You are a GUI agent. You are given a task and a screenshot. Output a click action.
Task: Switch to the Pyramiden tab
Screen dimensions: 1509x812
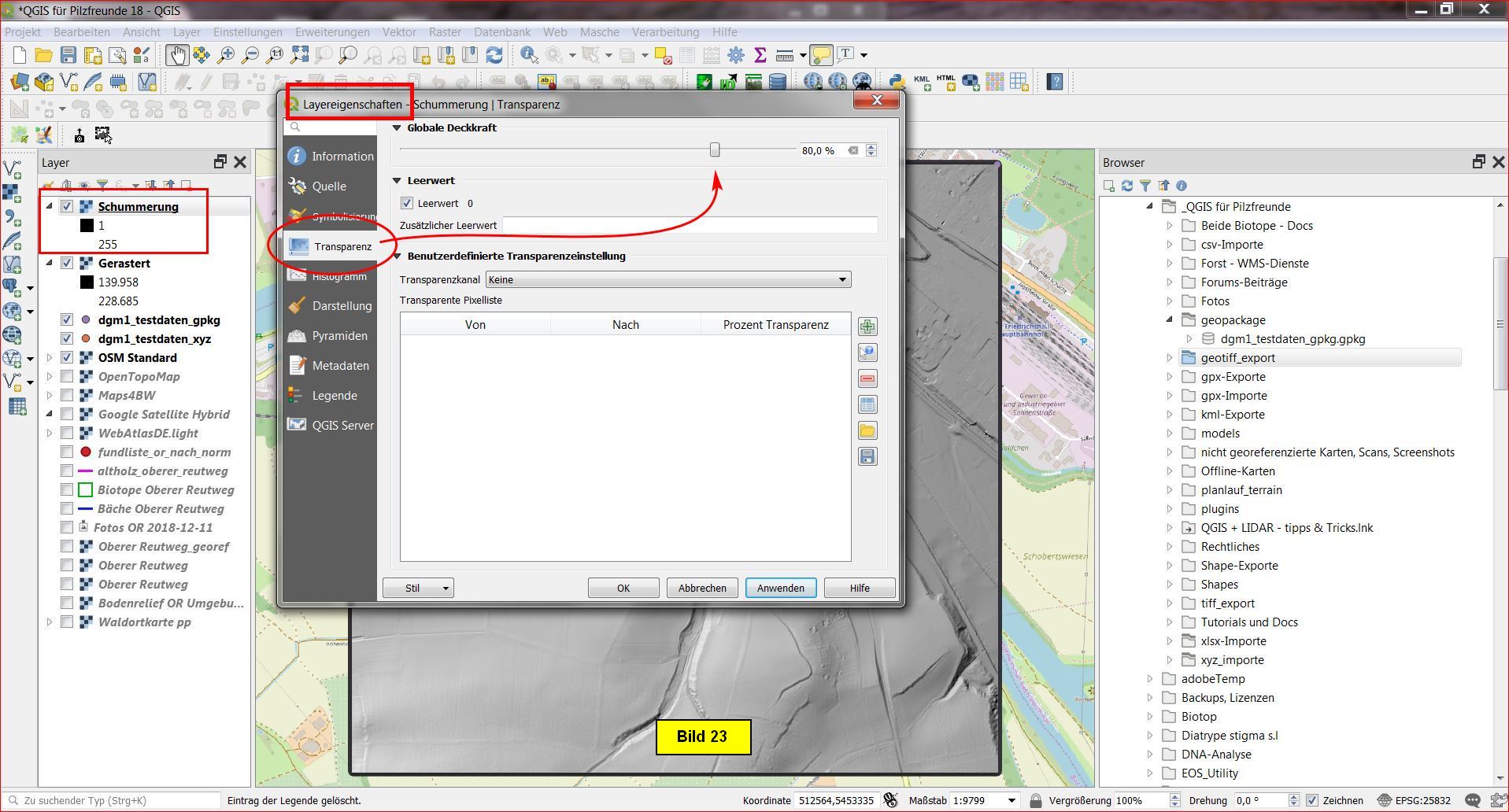tap(339, 335)
